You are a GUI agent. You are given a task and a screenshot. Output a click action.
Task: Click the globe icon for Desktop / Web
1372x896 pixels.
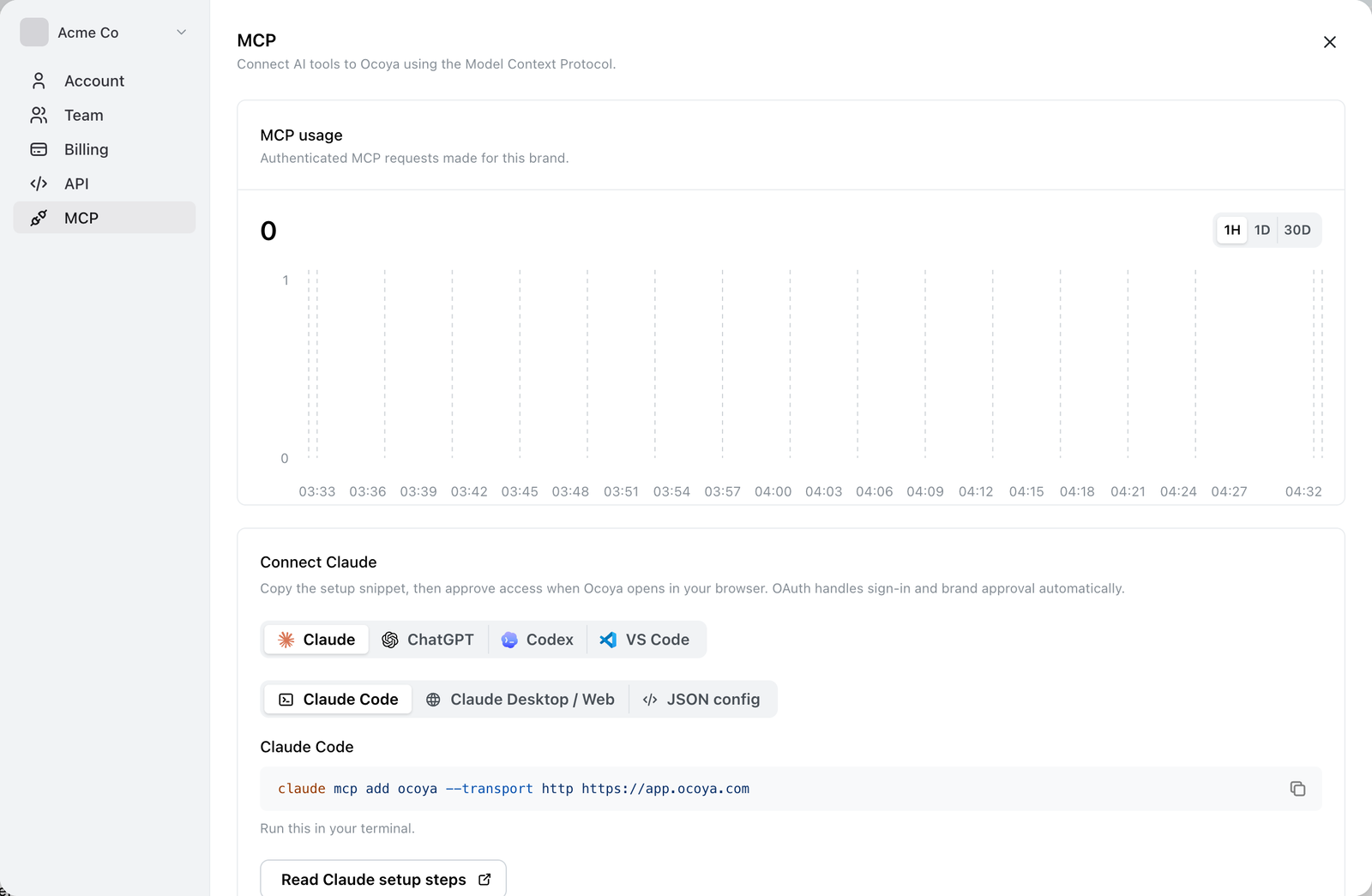(x=433, y=700)
